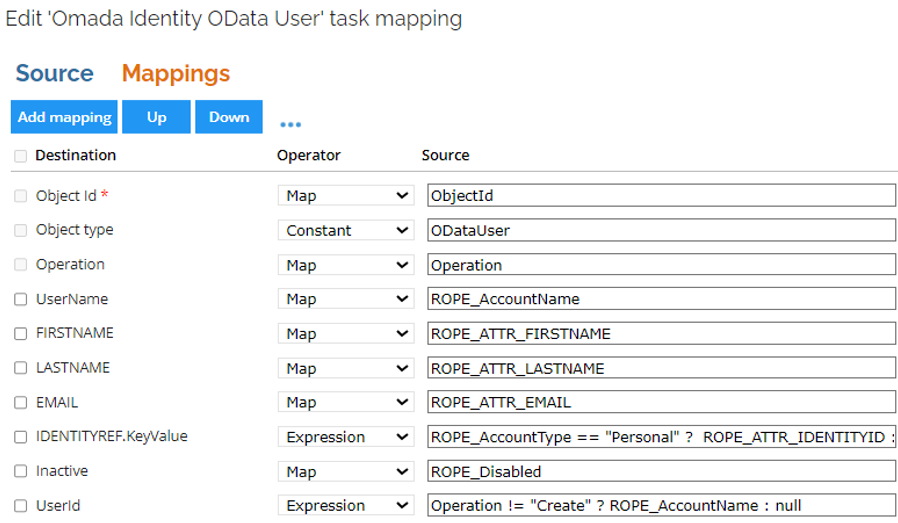Select the EMAIL row checkbox
The width and height of the screenshot is (898, 523).
click(21, 403)
